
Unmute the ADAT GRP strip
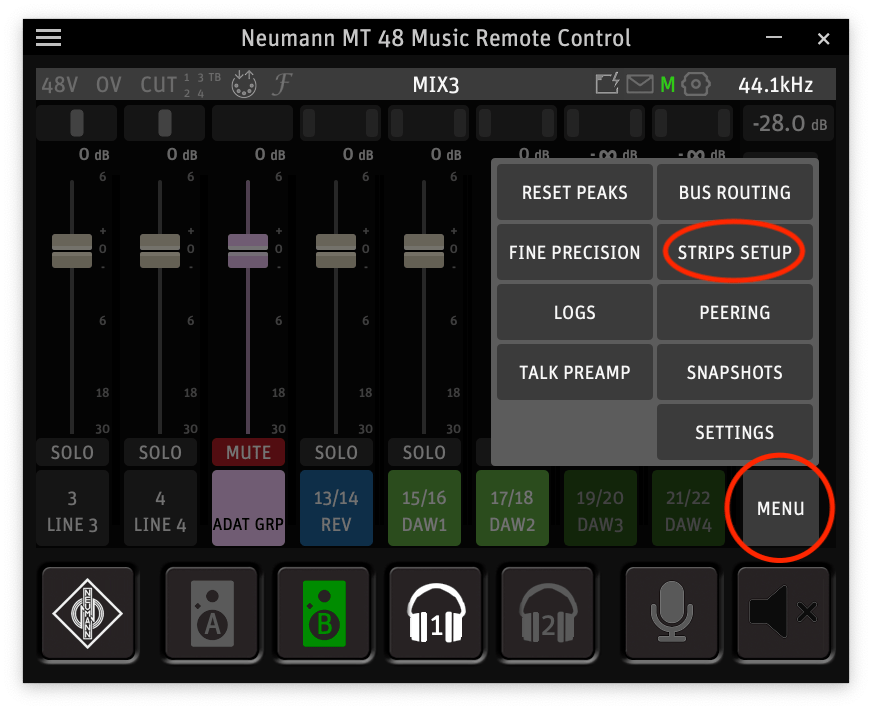tap(248, 452)
